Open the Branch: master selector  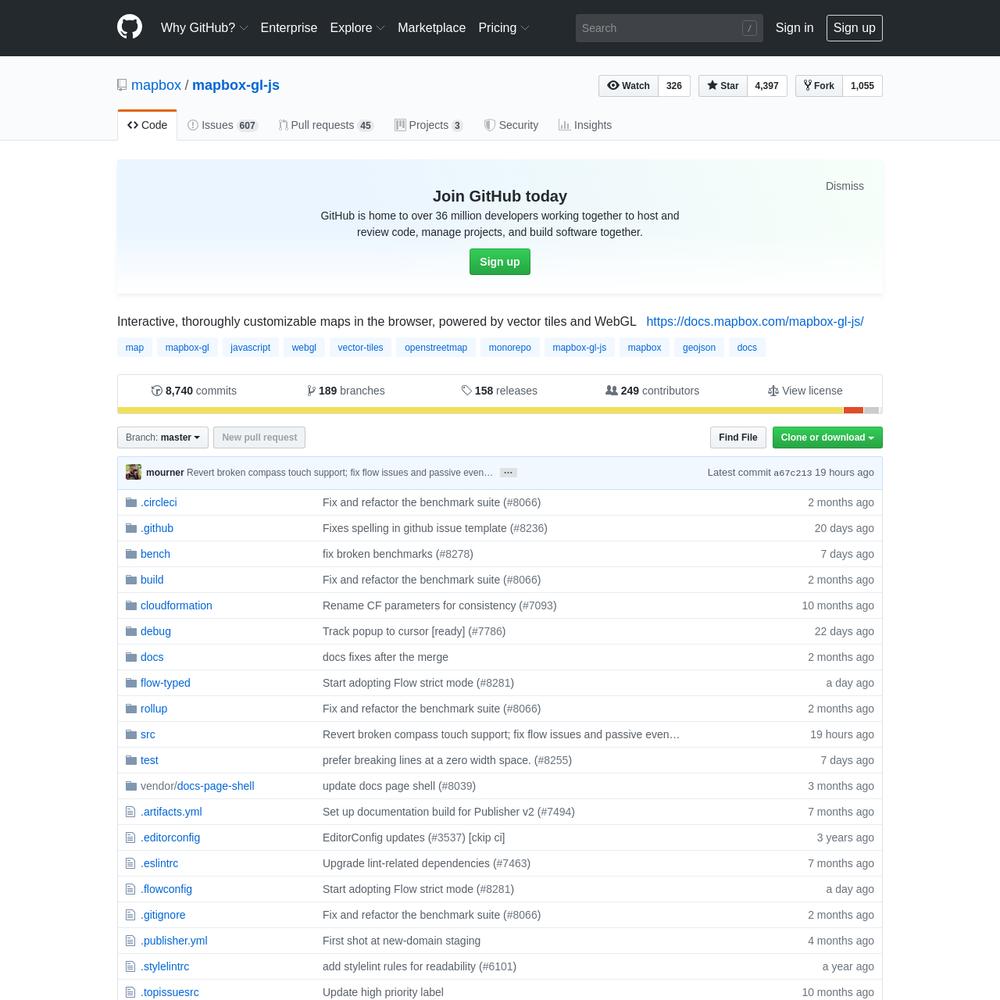click(x=163, y=438)
